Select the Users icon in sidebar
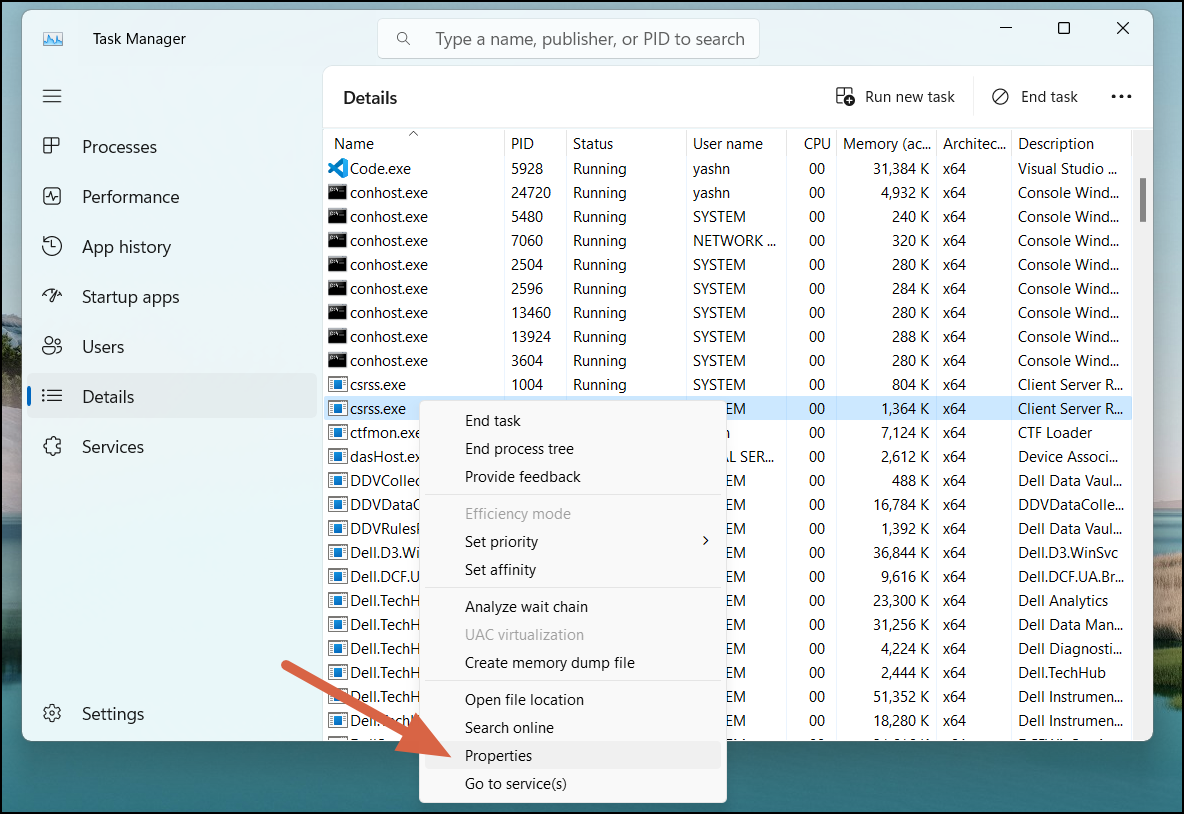Image resolution: width=1184 pixels, height=814 pixels. point(52,347)
